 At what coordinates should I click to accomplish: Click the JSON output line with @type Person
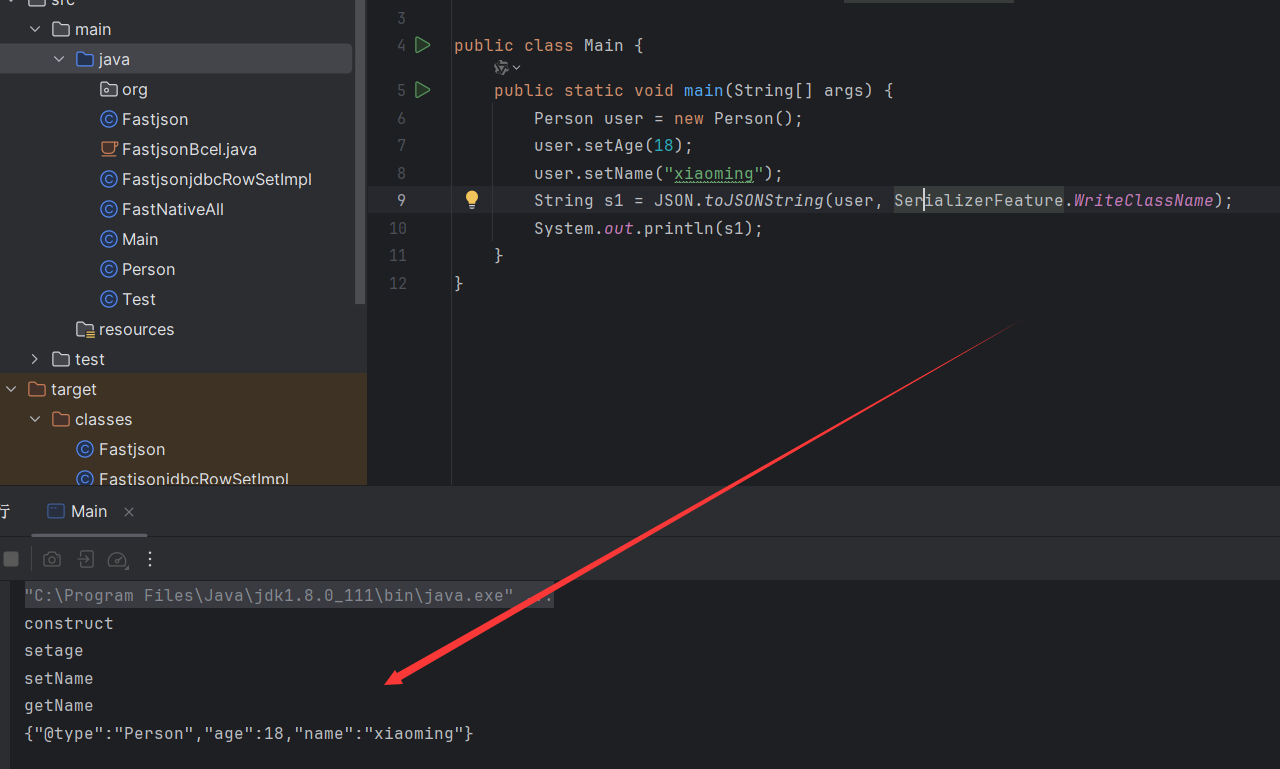tap(249, 733)
